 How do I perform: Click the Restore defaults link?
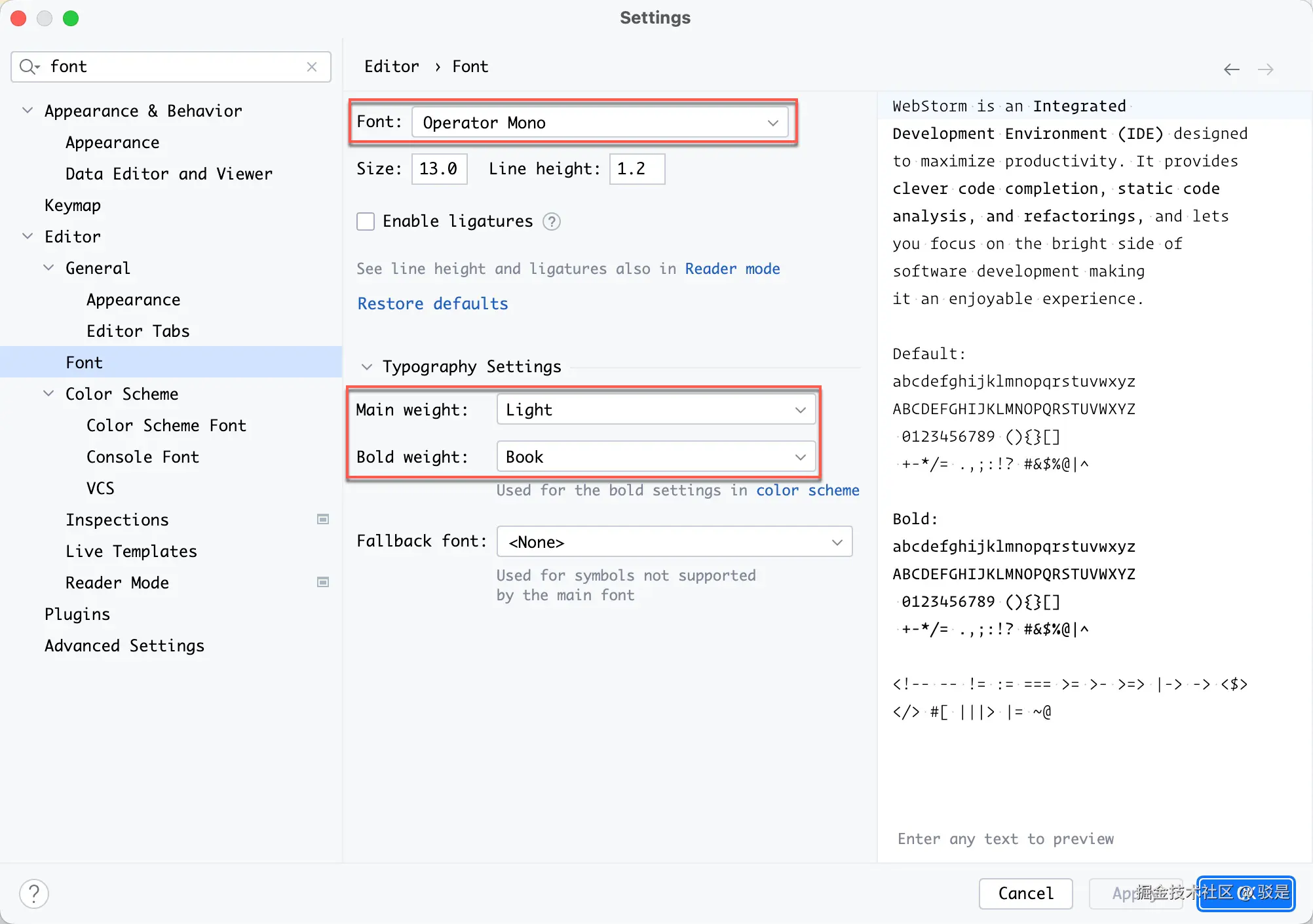click(432, 304)
